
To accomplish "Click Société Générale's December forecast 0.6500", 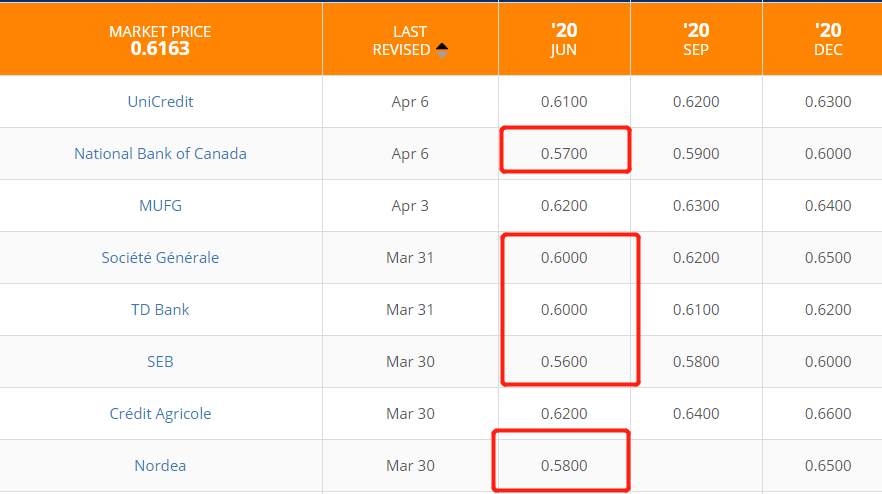I will click(828, 258).
